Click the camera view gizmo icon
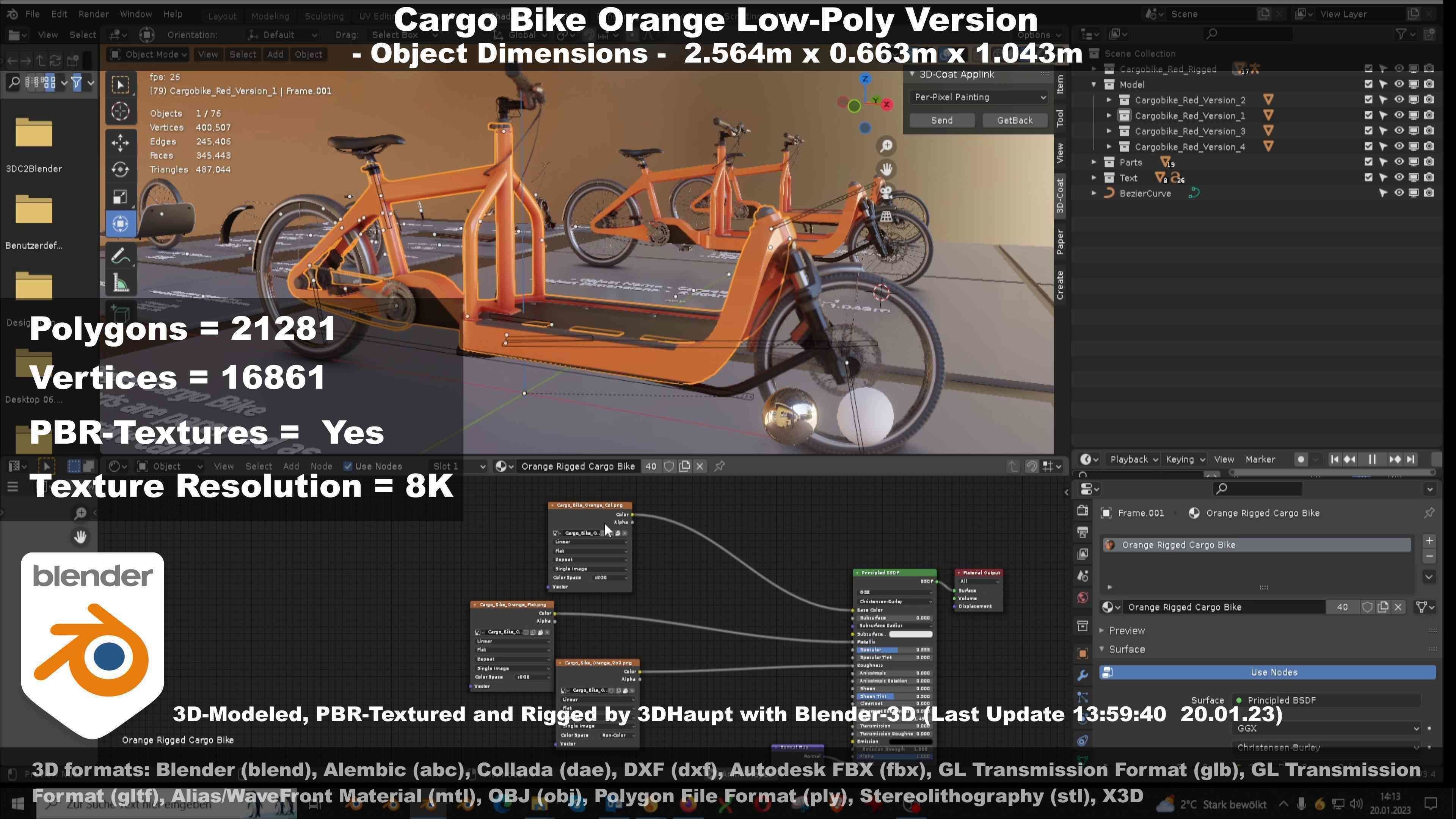The image size is (1456, 819). click(886, 192)
